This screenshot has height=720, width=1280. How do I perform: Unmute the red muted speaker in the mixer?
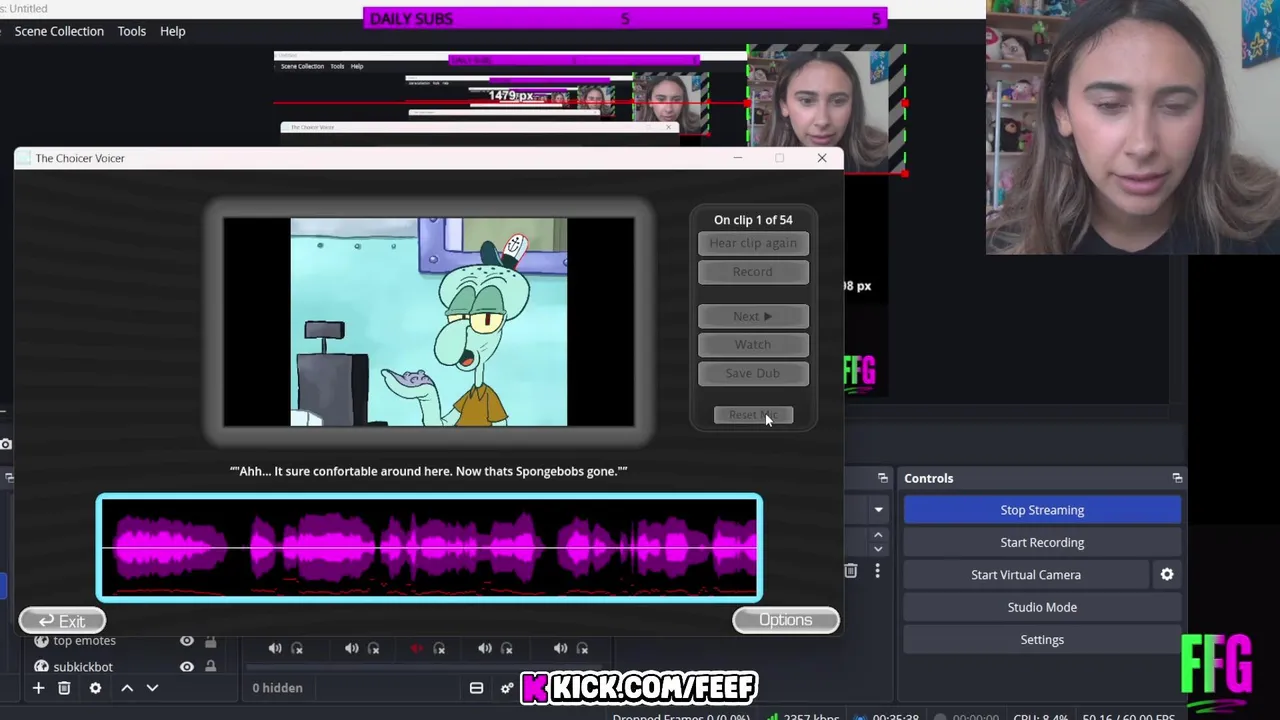(x=416, y=648)
